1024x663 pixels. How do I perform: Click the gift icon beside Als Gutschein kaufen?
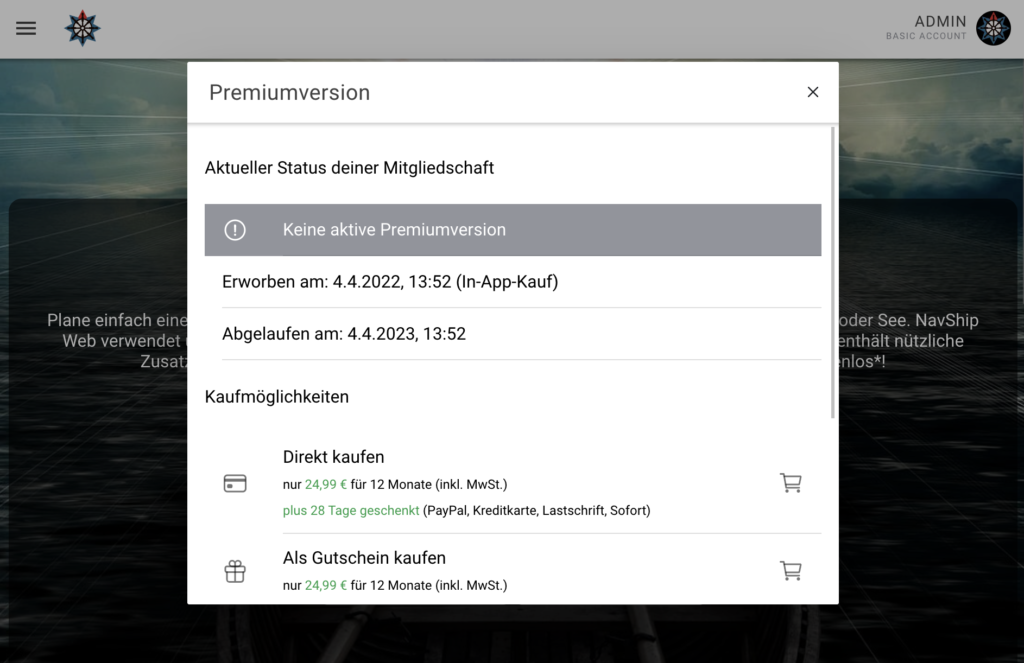click(234, 571)
